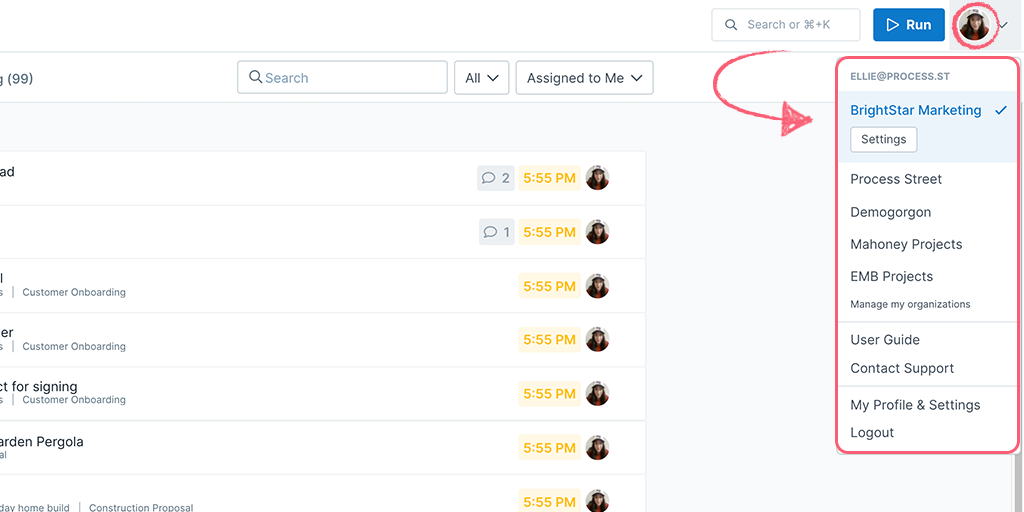
Task: Click the 'Construction Proposal' label
Action: point(141,507)
